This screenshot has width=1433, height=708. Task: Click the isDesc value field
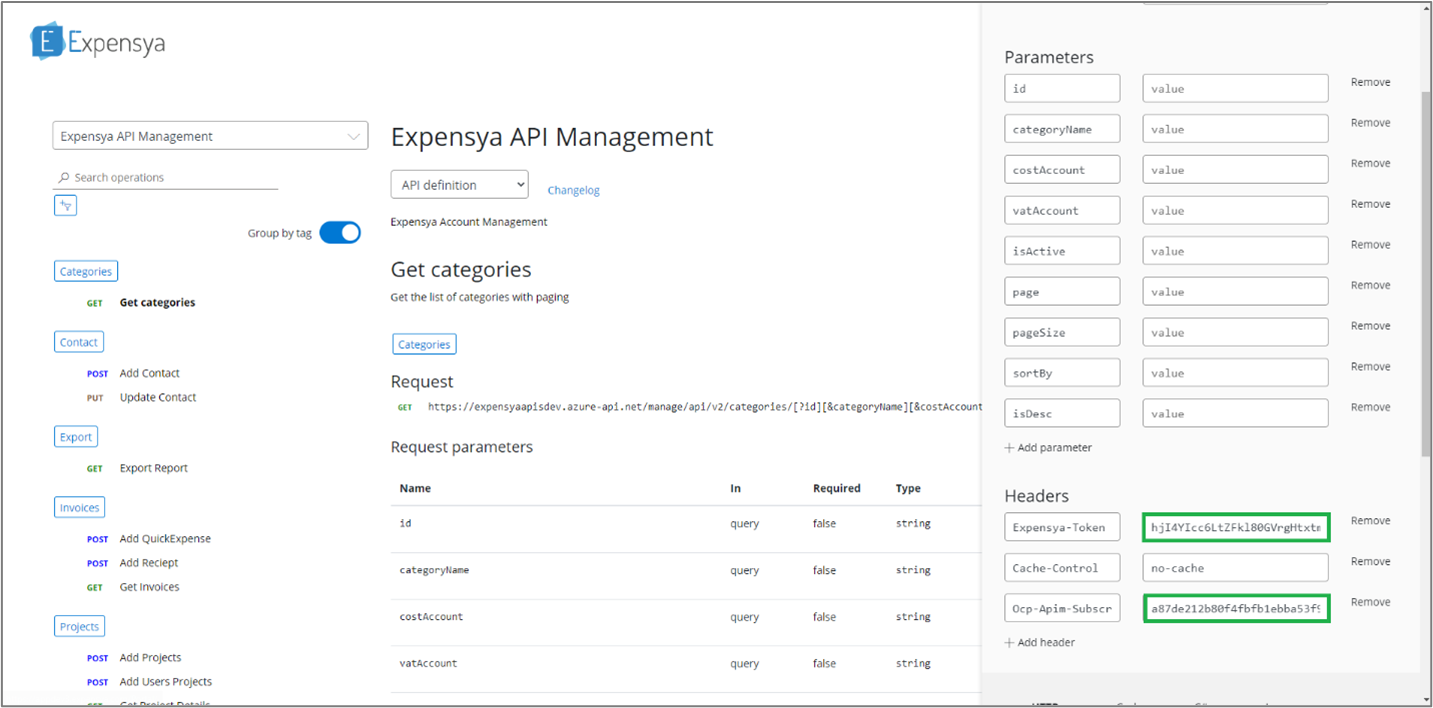pyautogui.click(x=1235, y=413)
